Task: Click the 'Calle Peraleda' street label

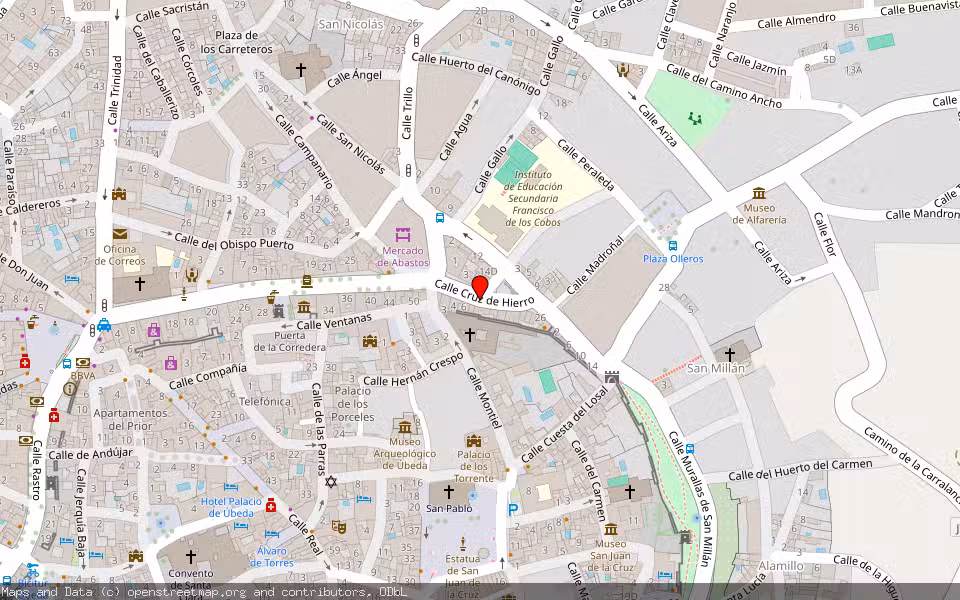Action: tap(586, 165)
